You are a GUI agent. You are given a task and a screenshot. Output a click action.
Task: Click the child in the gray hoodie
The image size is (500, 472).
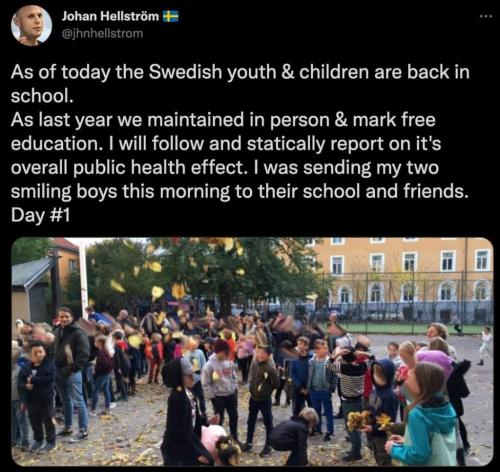[x=220, y=380]
